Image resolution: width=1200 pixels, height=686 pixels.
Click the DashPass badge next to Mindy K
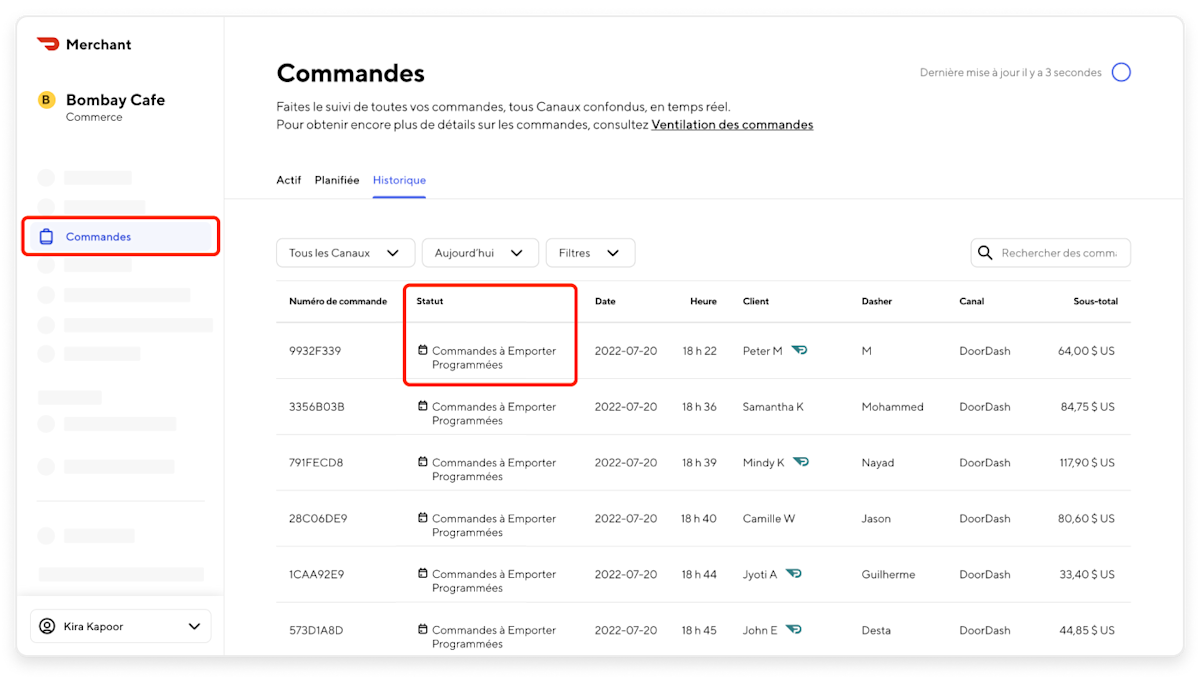[801, 463]
